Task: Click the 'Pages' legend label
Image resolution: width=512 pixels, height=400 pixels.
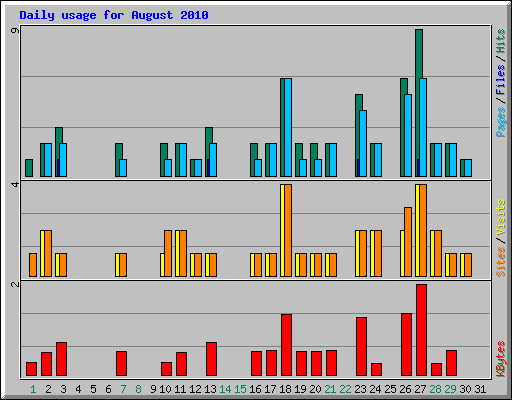Action: (500, 122)
